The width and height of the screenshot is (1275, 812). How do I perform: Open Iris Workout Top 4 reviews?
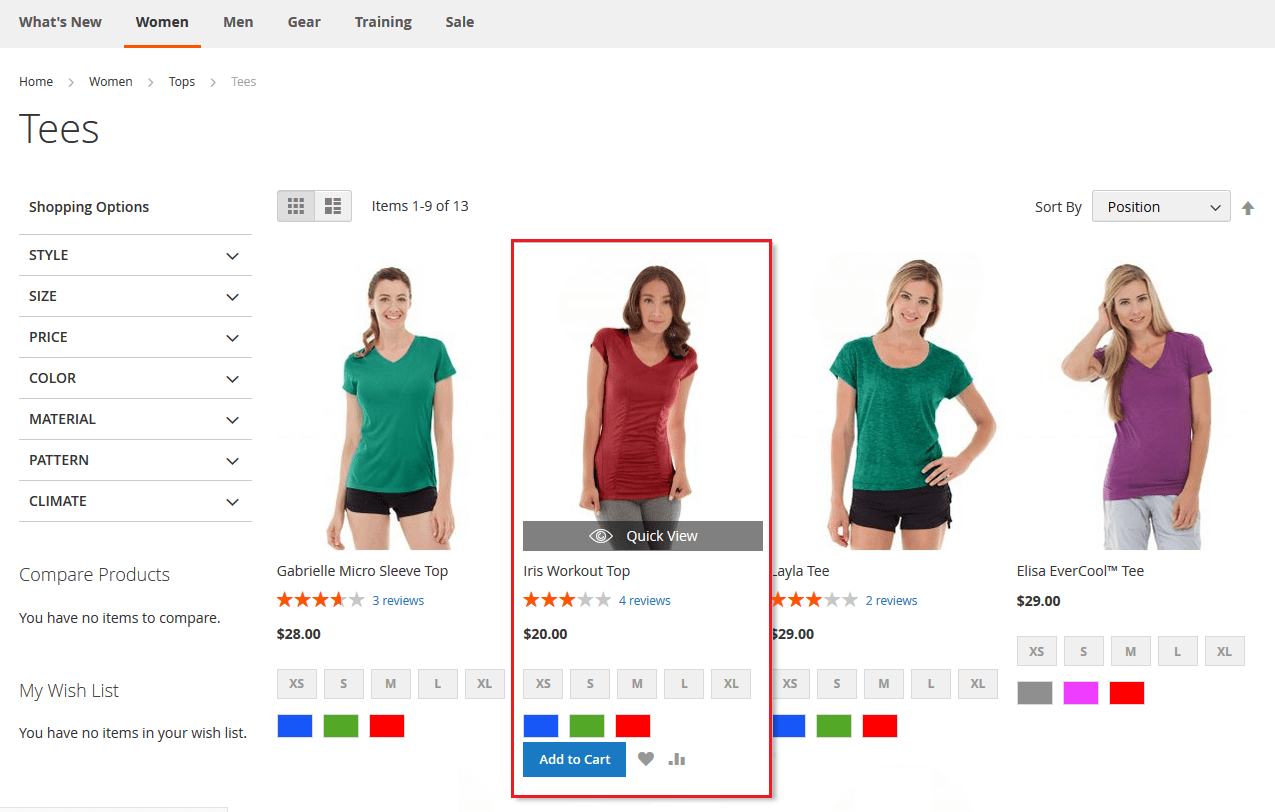(645, 601)
